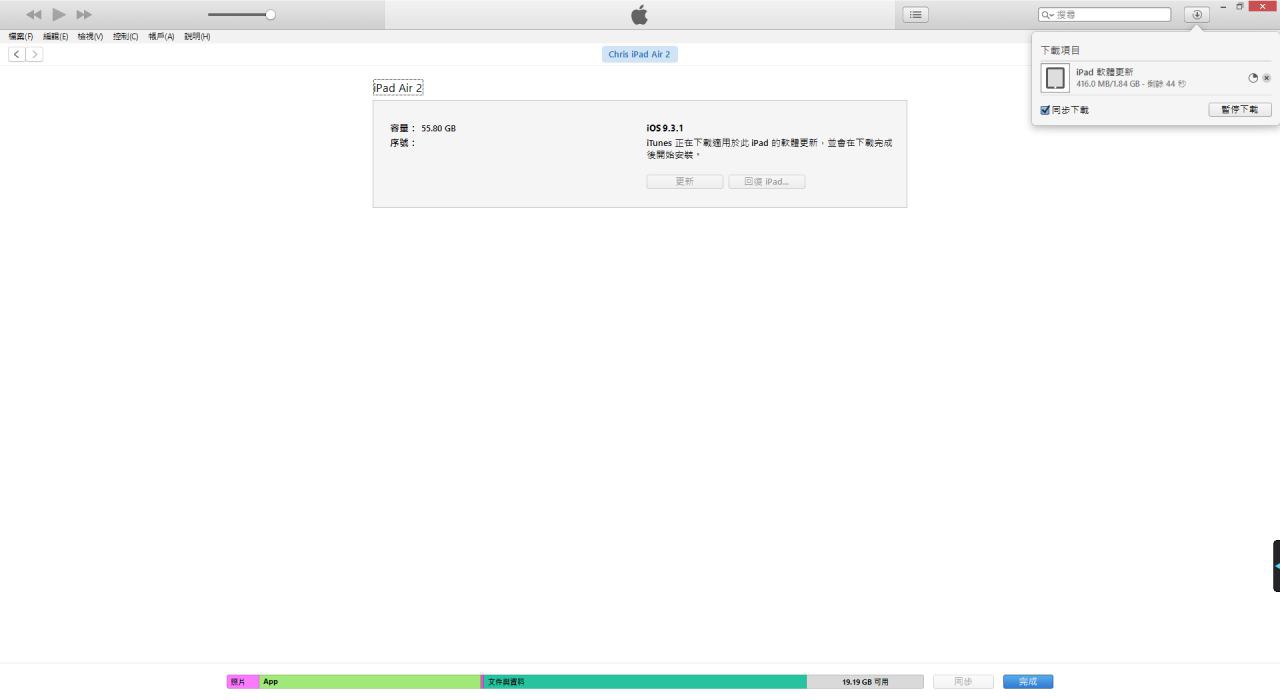Cancel the iPad software update download
Screen dimensions: 1280x700
(1266, 78)
